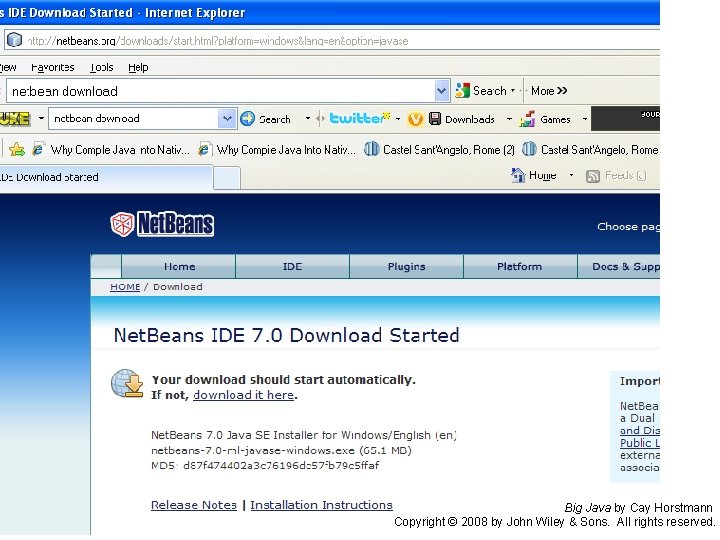
Task: Expand the Google search box dropdown
Action: pos(441,91)
